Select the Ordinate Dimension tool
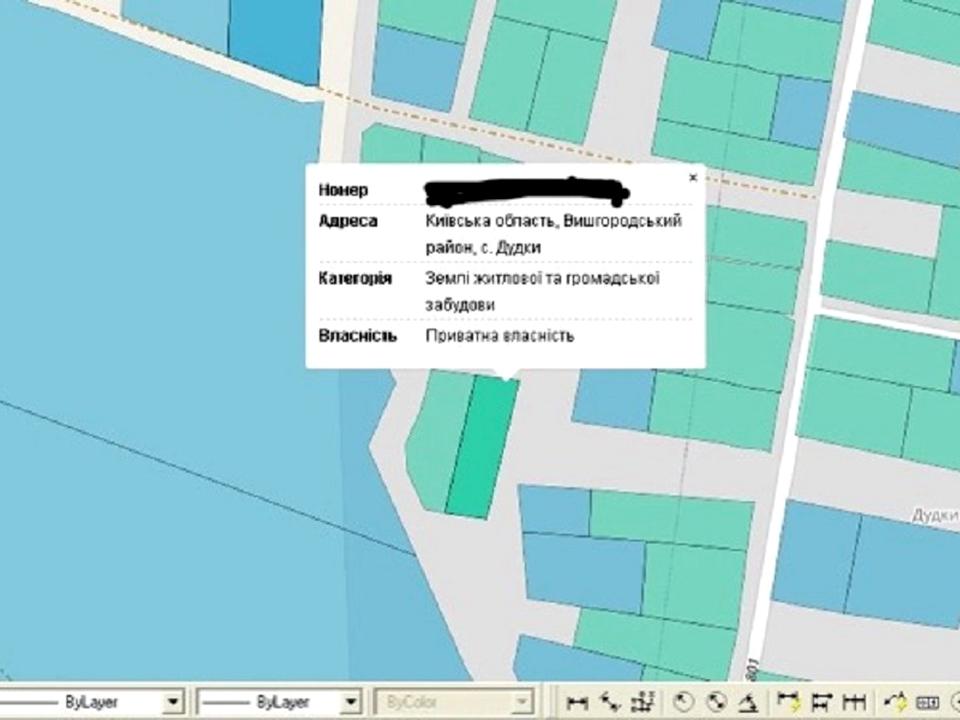Viewport: 960px width, 720px height. click(645, 701)
